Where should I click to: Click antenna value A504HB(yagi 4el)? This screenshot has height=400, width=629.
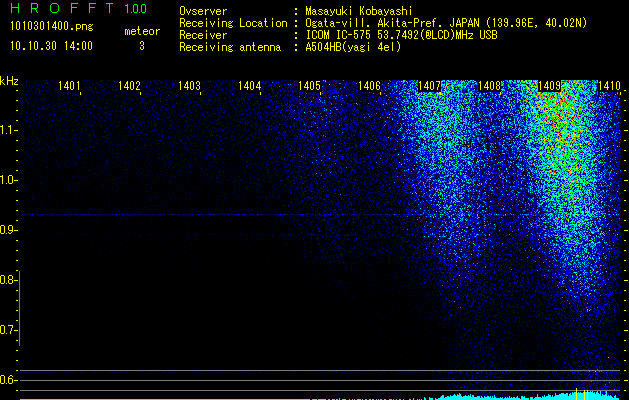point(353,47)
